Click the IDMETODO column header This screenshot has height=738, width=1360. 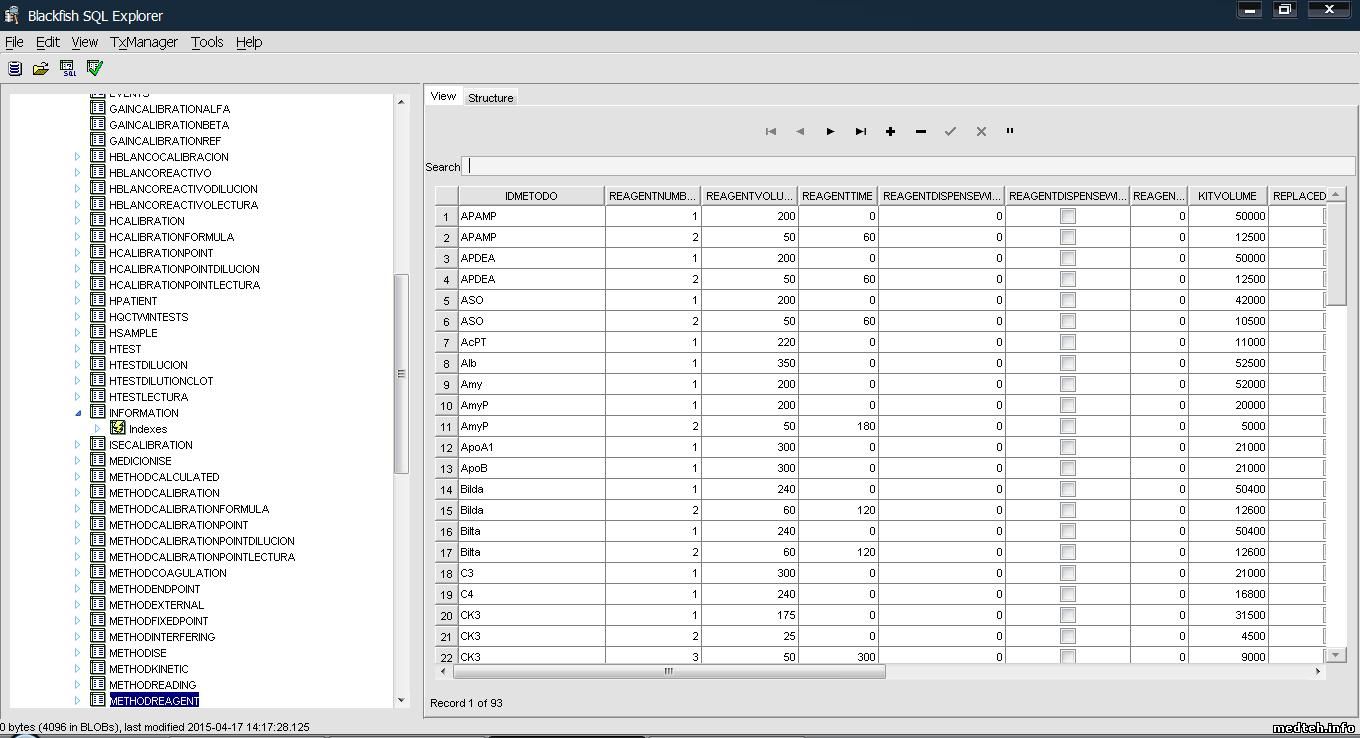click(x=531, y=196)
